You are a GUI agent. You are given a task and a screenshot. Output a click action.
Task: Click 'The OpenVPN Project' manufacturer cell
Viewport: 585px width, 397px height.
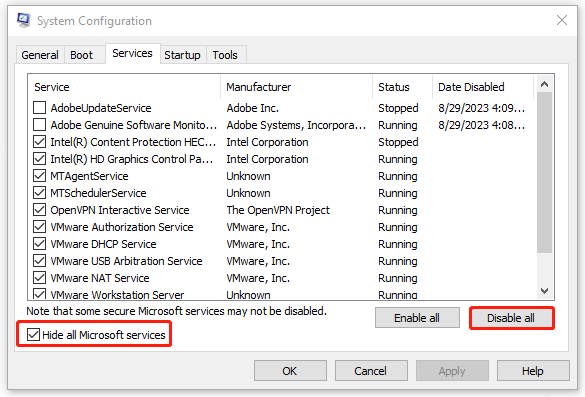[278, 210]
